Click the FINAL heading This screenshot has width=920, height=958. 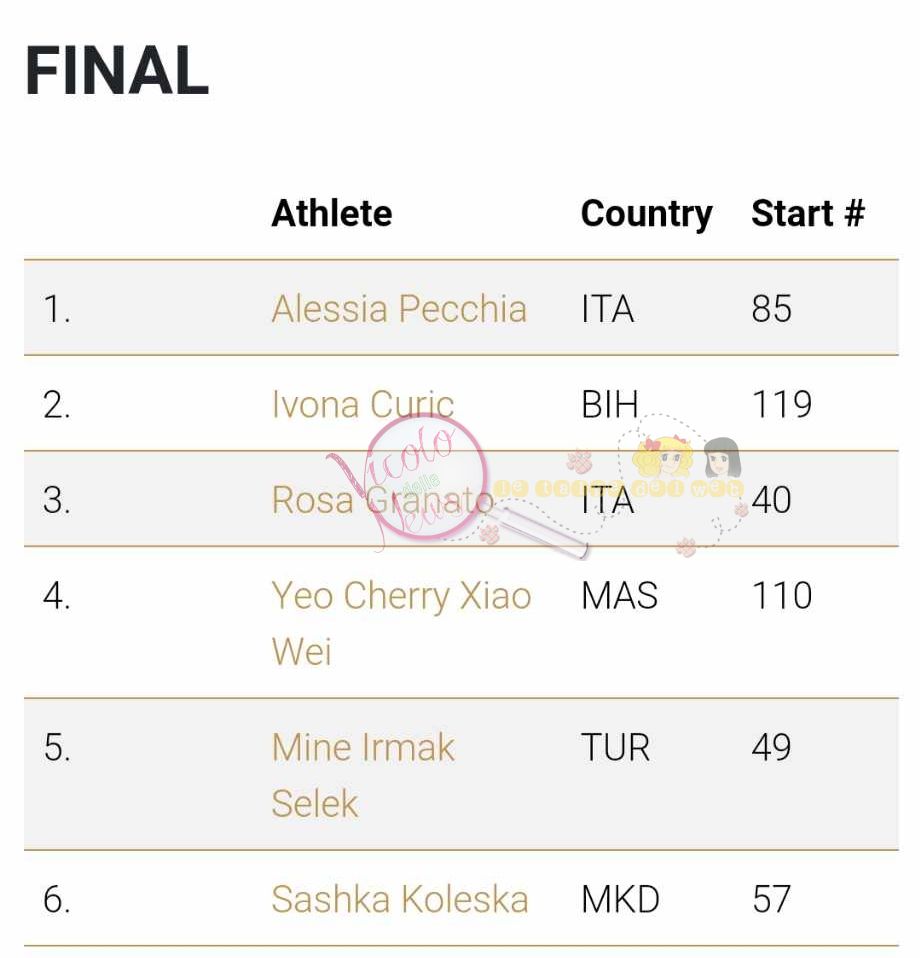(x=117, y=71)
